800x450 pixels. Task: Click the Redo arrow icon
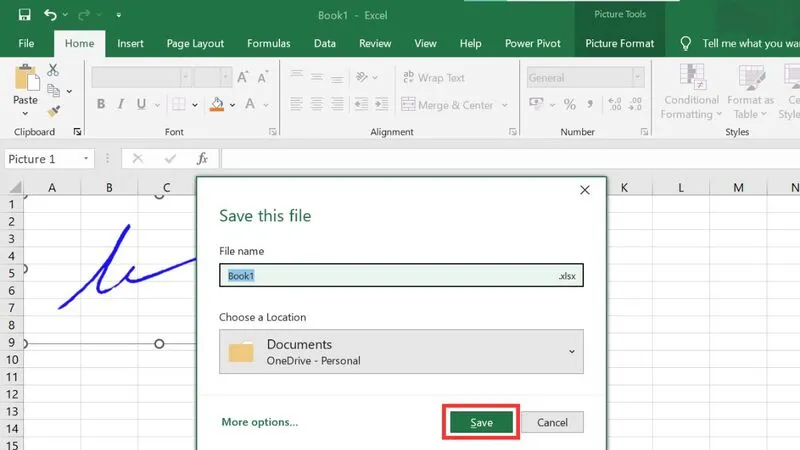click(x=84, y=15)
